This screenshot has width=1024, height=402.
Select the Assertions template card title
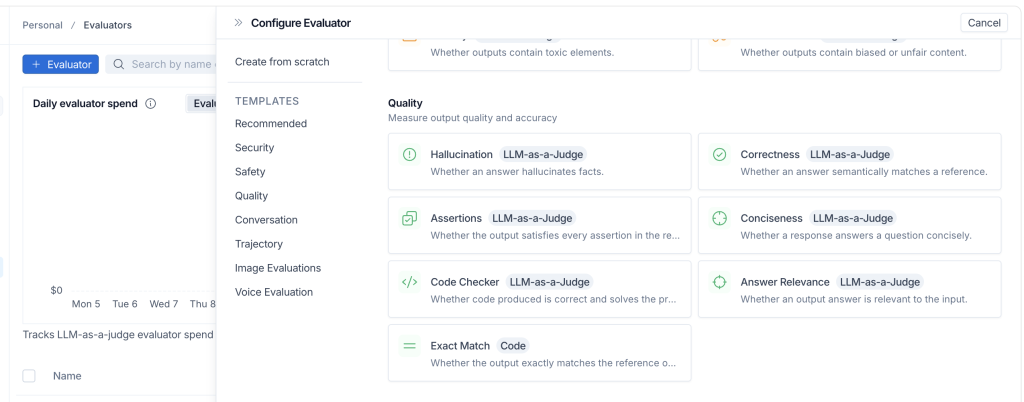pyautogui.click(x=456, y=219)
